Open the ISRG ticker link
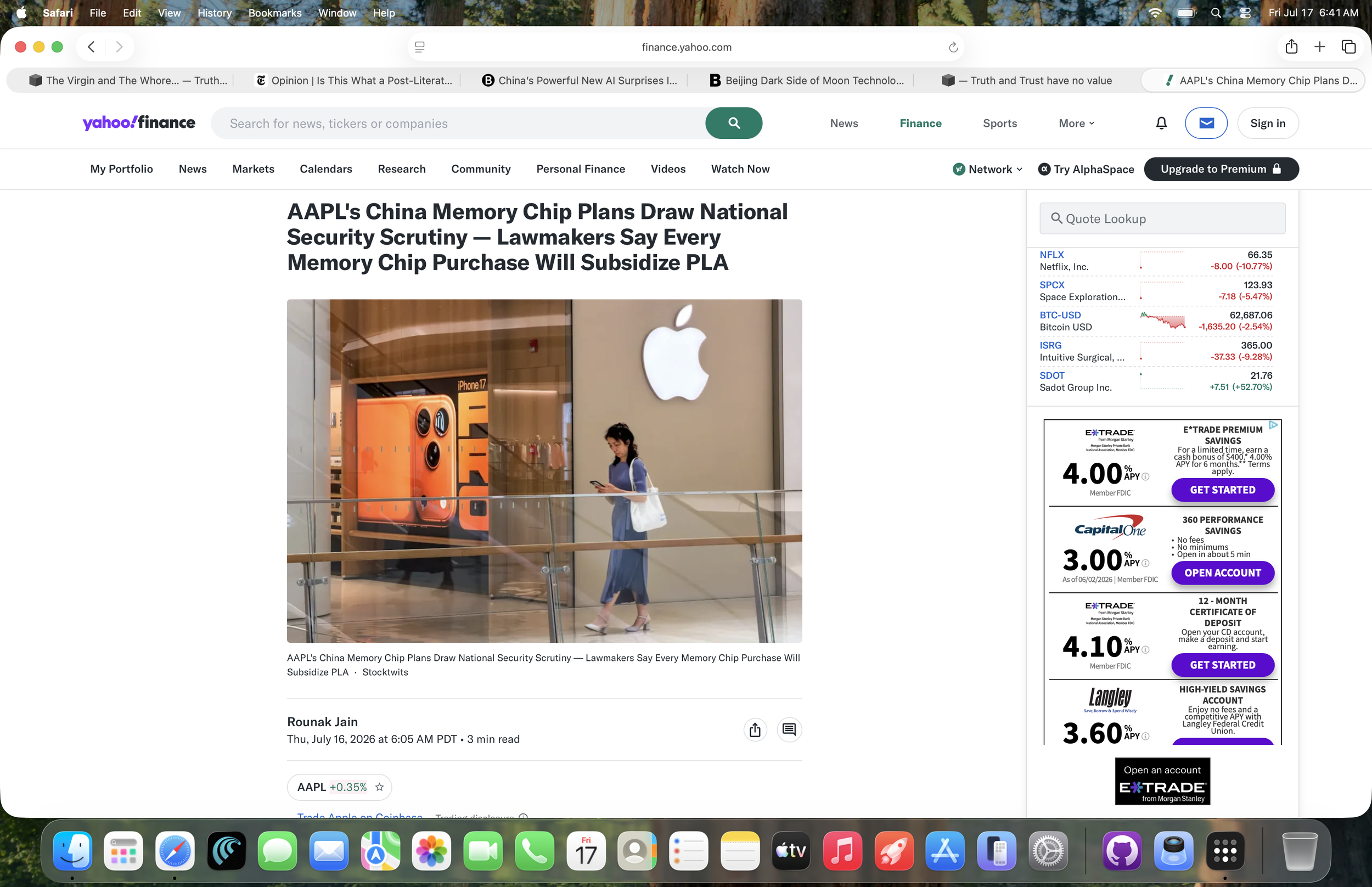The image size is (1372, 887). [1050, 345]
